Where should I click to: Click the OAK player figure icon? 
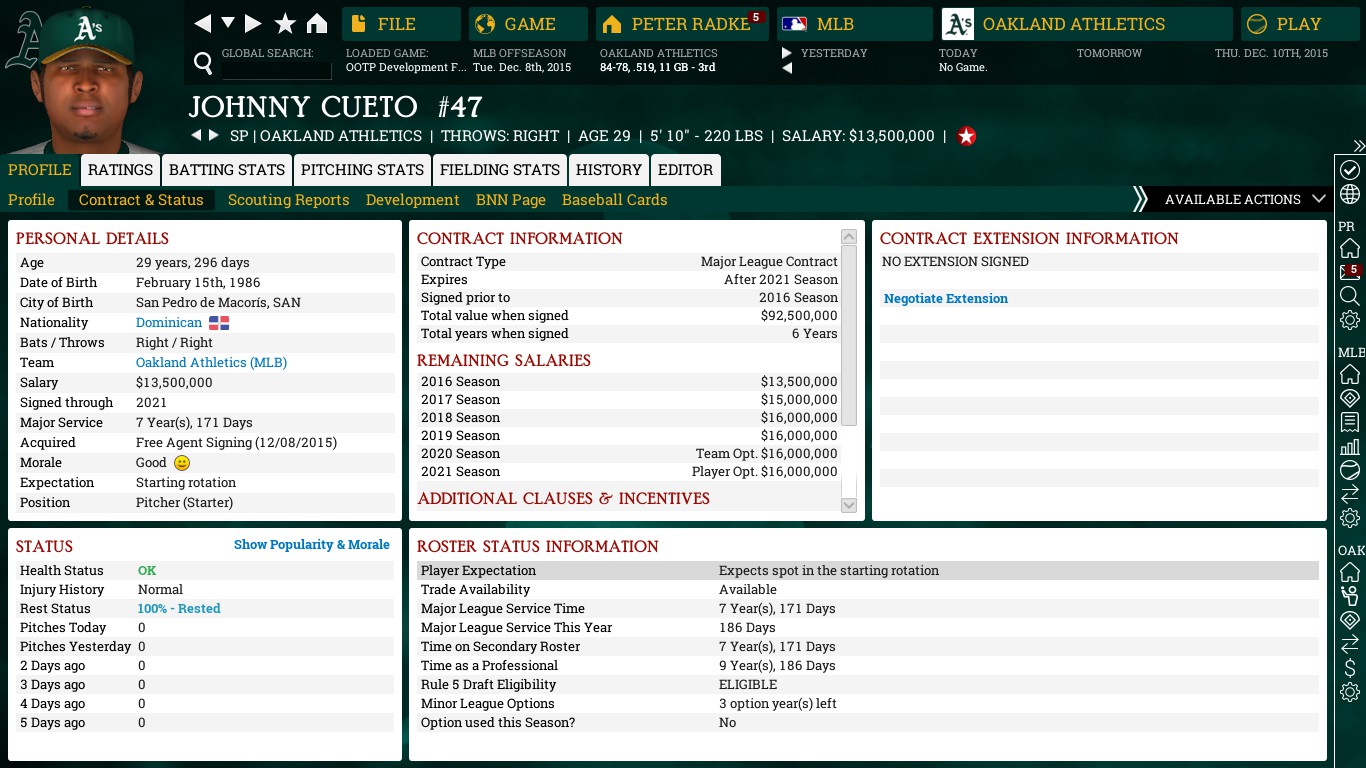pyautogui.click(x=1349, y=596)
